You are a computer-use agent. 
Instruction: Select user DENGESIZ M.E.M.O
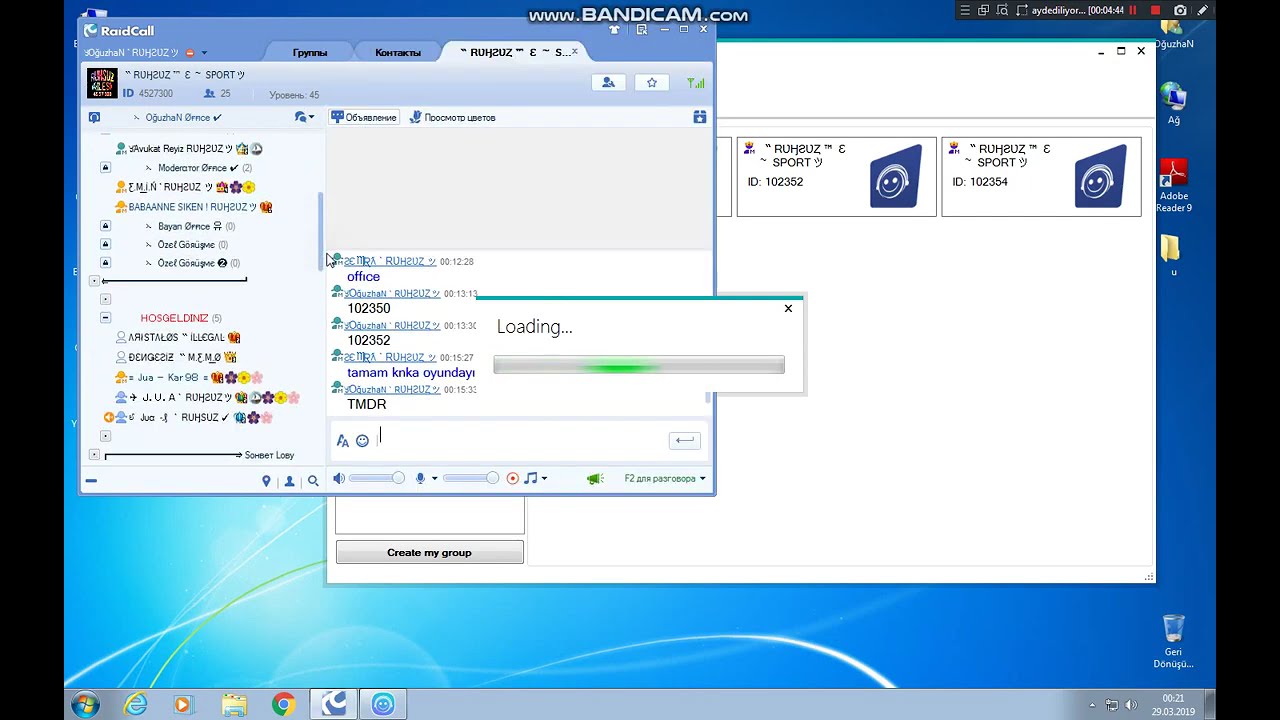tap(176, 357)
